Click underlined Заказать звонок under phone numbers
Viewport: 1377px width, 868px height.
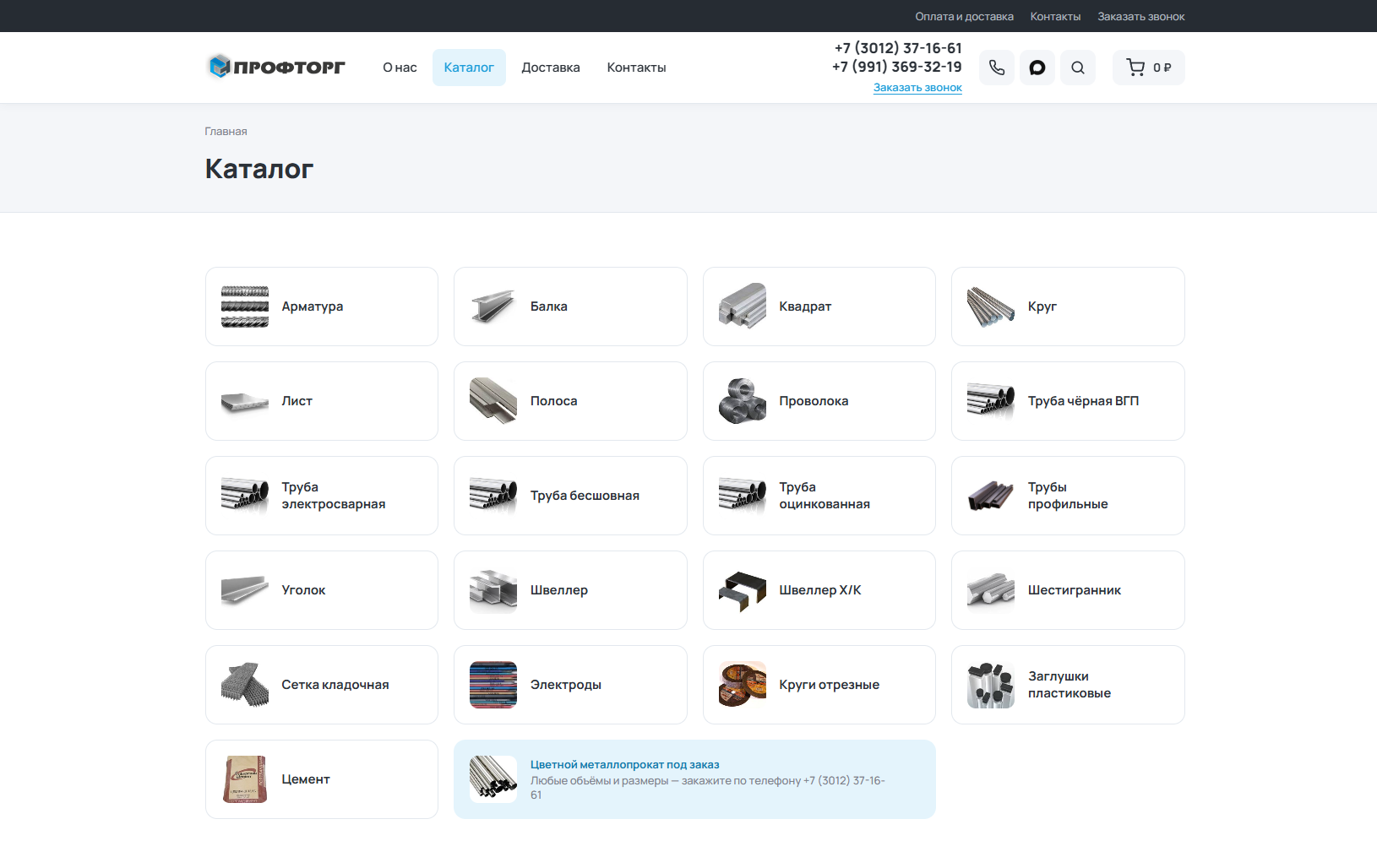pos(917,88)
